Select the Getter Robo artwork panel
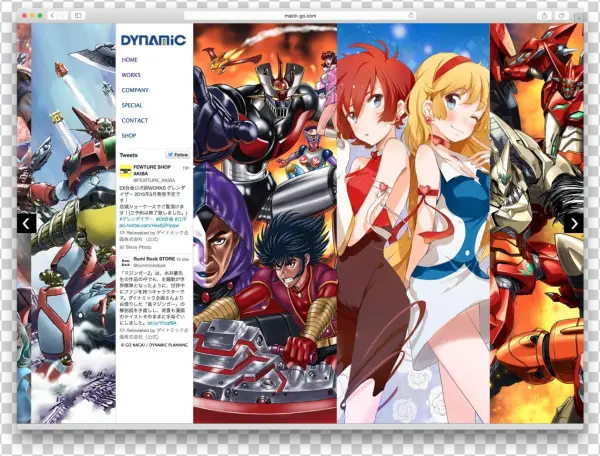This screenshot has width=600, height=456. [73, 223]
